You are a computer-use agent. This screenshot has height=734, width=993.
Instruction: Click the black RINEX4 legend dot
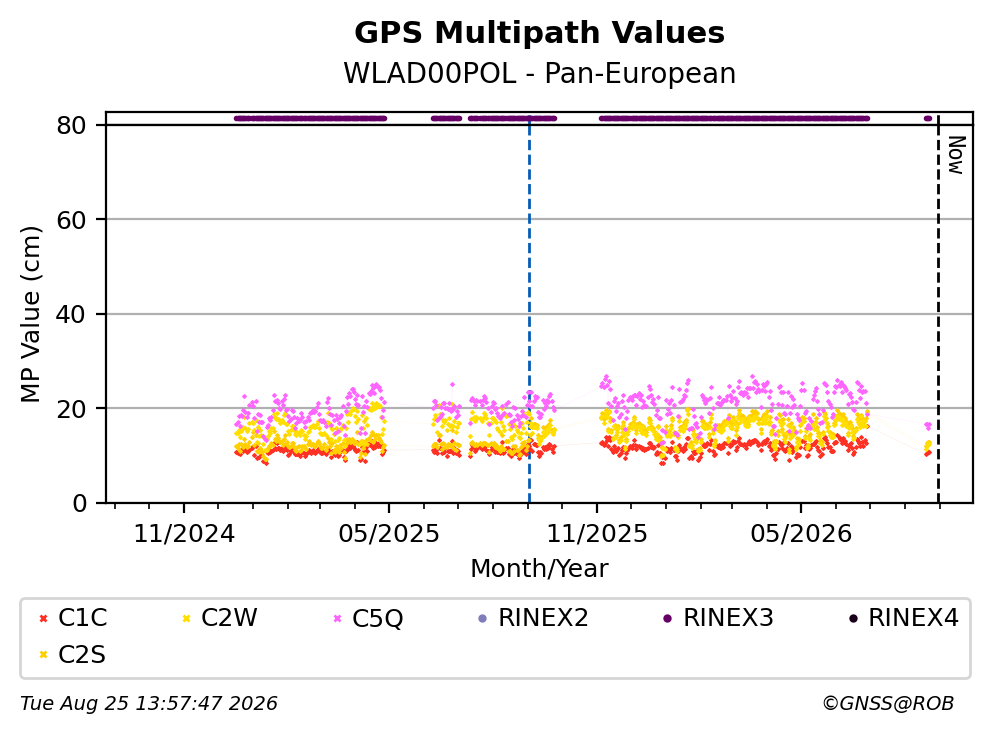click(x=853, y=618)
